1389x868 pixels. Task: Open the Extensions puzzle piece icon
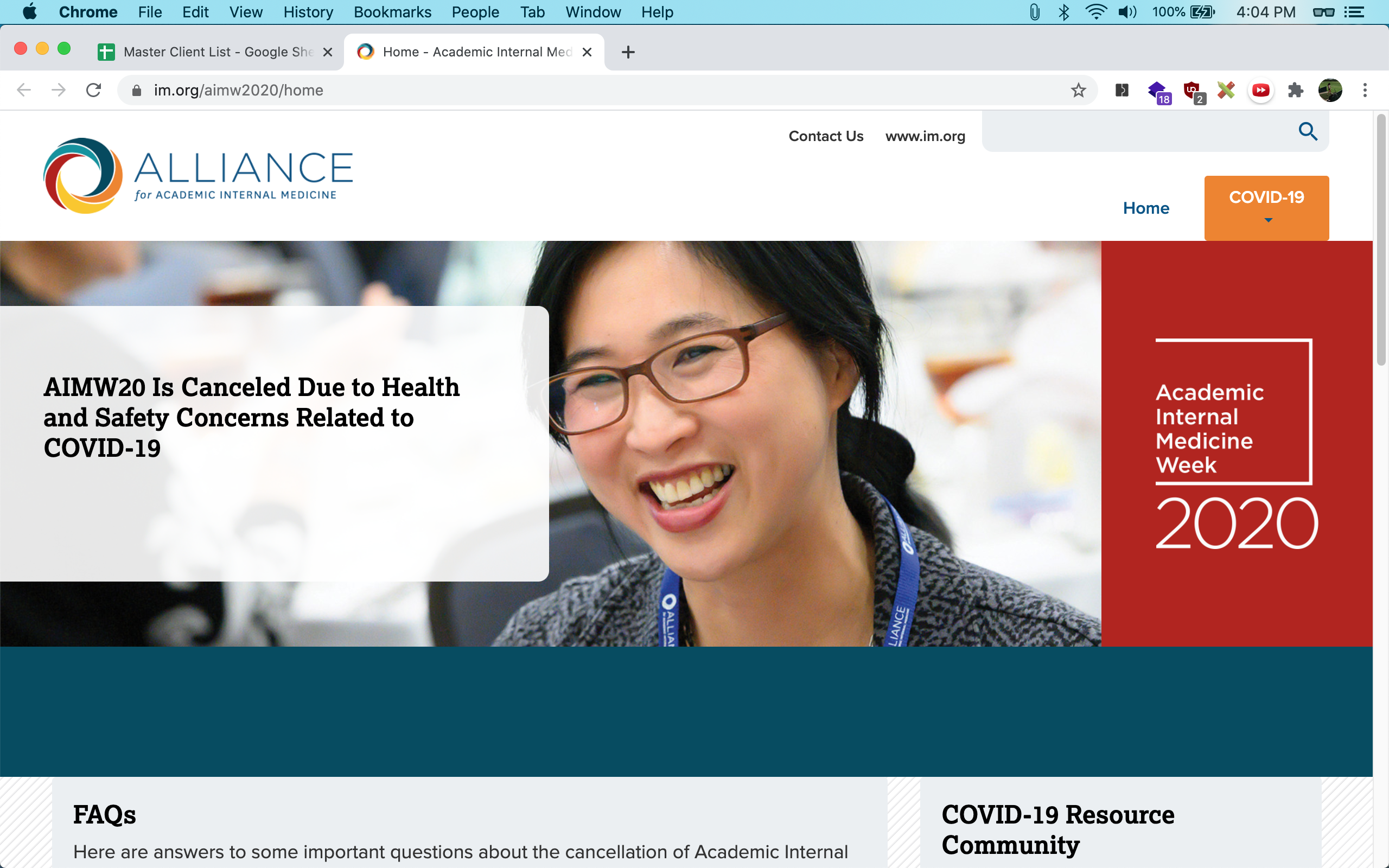[x=1296, y=90]
